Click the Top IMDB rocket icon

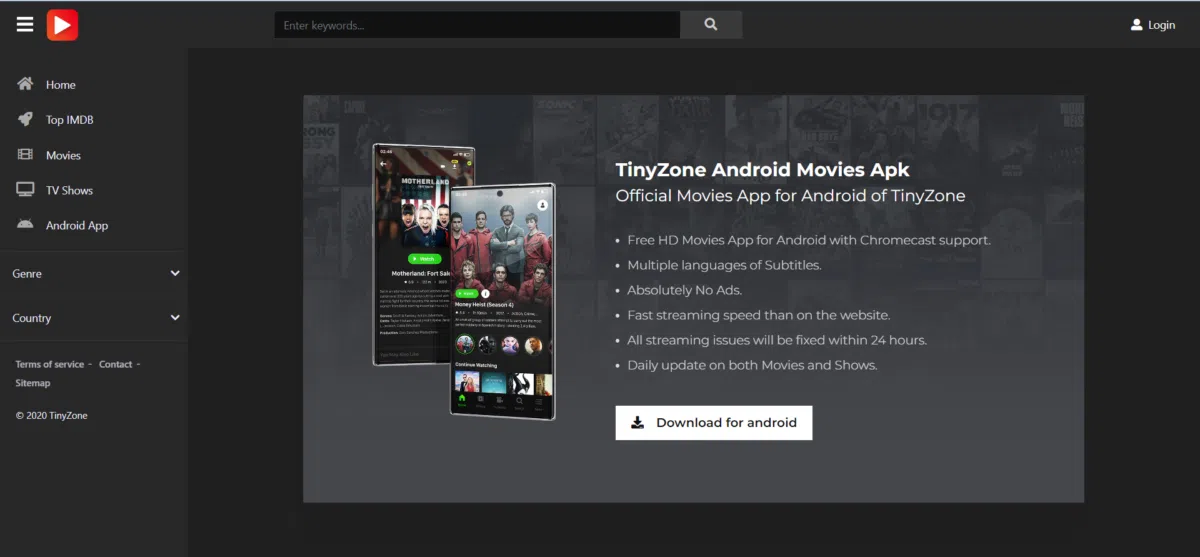[x=25, y=119]
